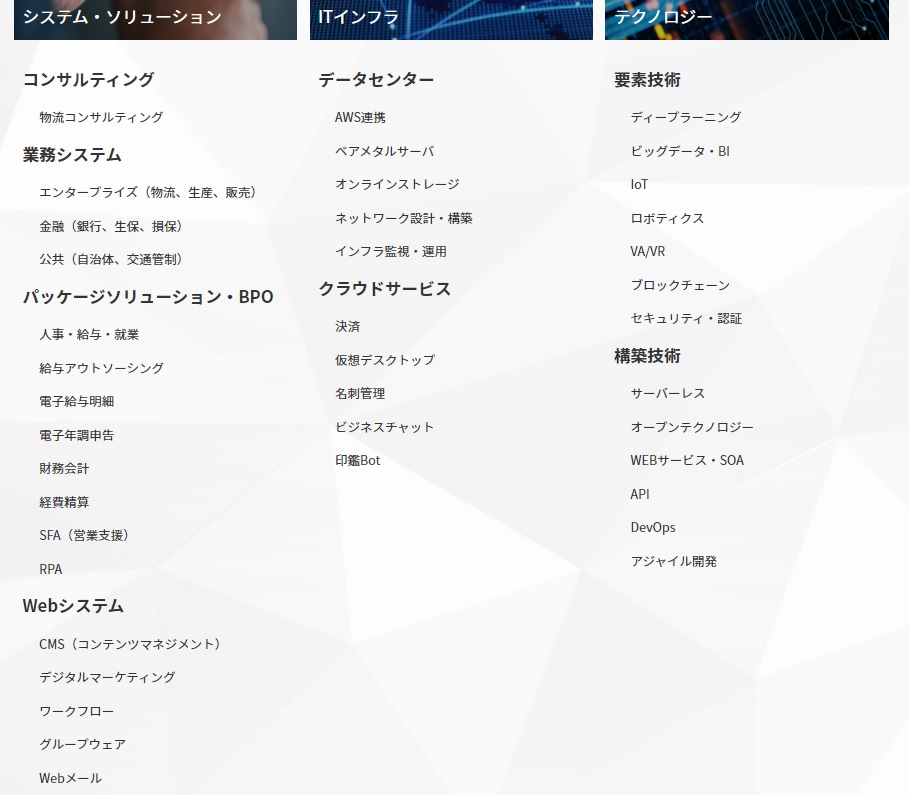This screenshot has width=909, height=795.
Task: Open エンタープライズ(物流、生産、販売) link
Action: [148, 192]
